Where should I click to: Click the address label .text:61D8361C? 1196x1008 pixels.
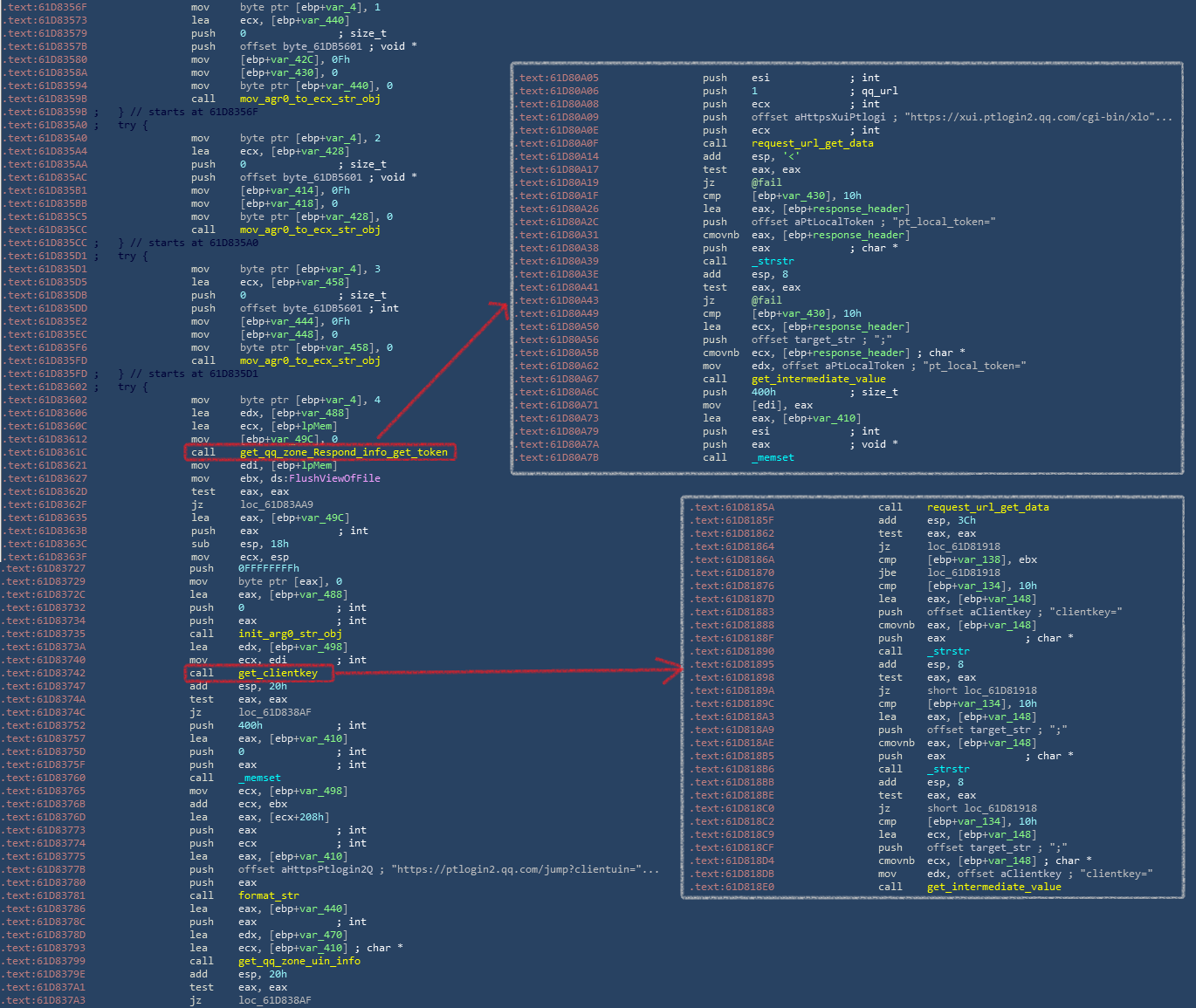coord(45,452)
